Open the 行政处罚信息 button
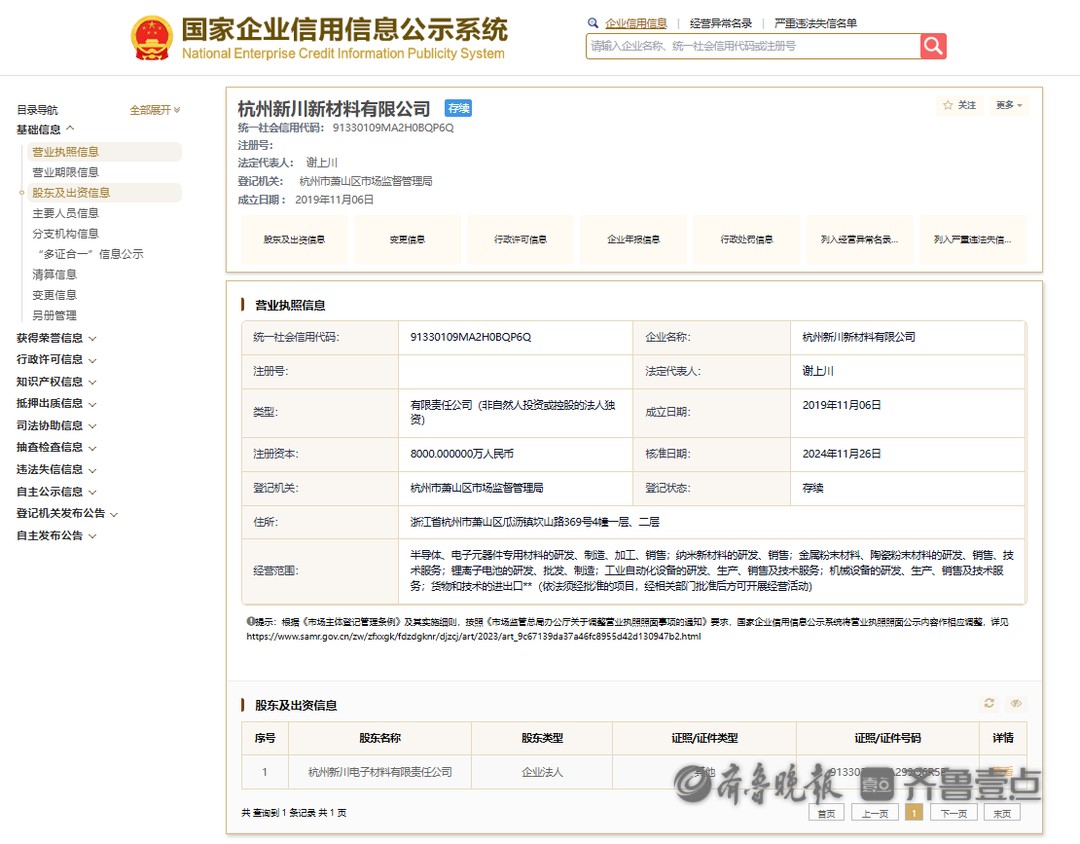Viewport: 1080px width, 844px height. coord(746,240)
